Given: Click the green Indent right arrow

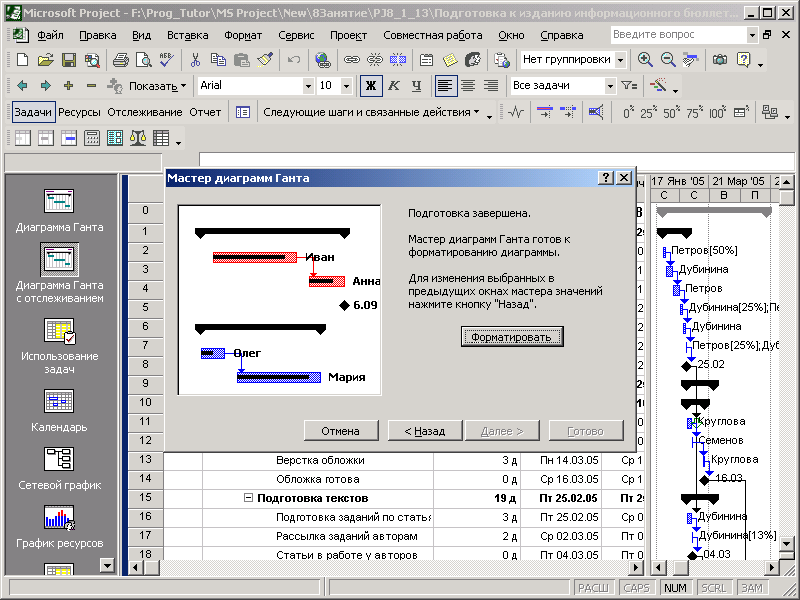Looking at the screenshot, I should tap(45, 86).
